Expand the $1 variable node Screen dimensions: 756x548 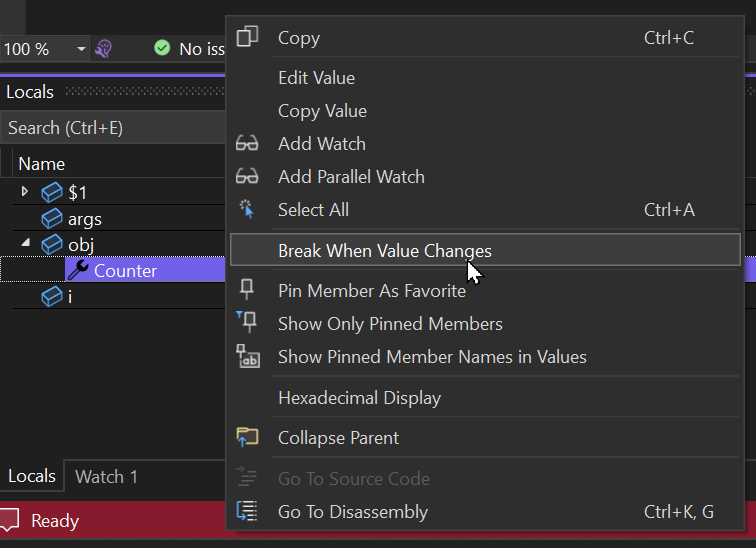tap(25, 192)
